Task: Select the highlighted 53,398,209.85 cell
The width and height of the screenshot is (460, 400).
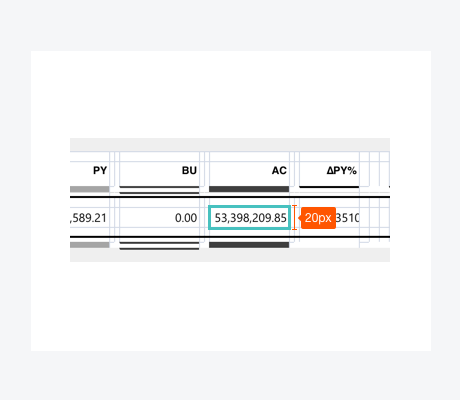Action: pyautogui.click(x=249, y=218)
